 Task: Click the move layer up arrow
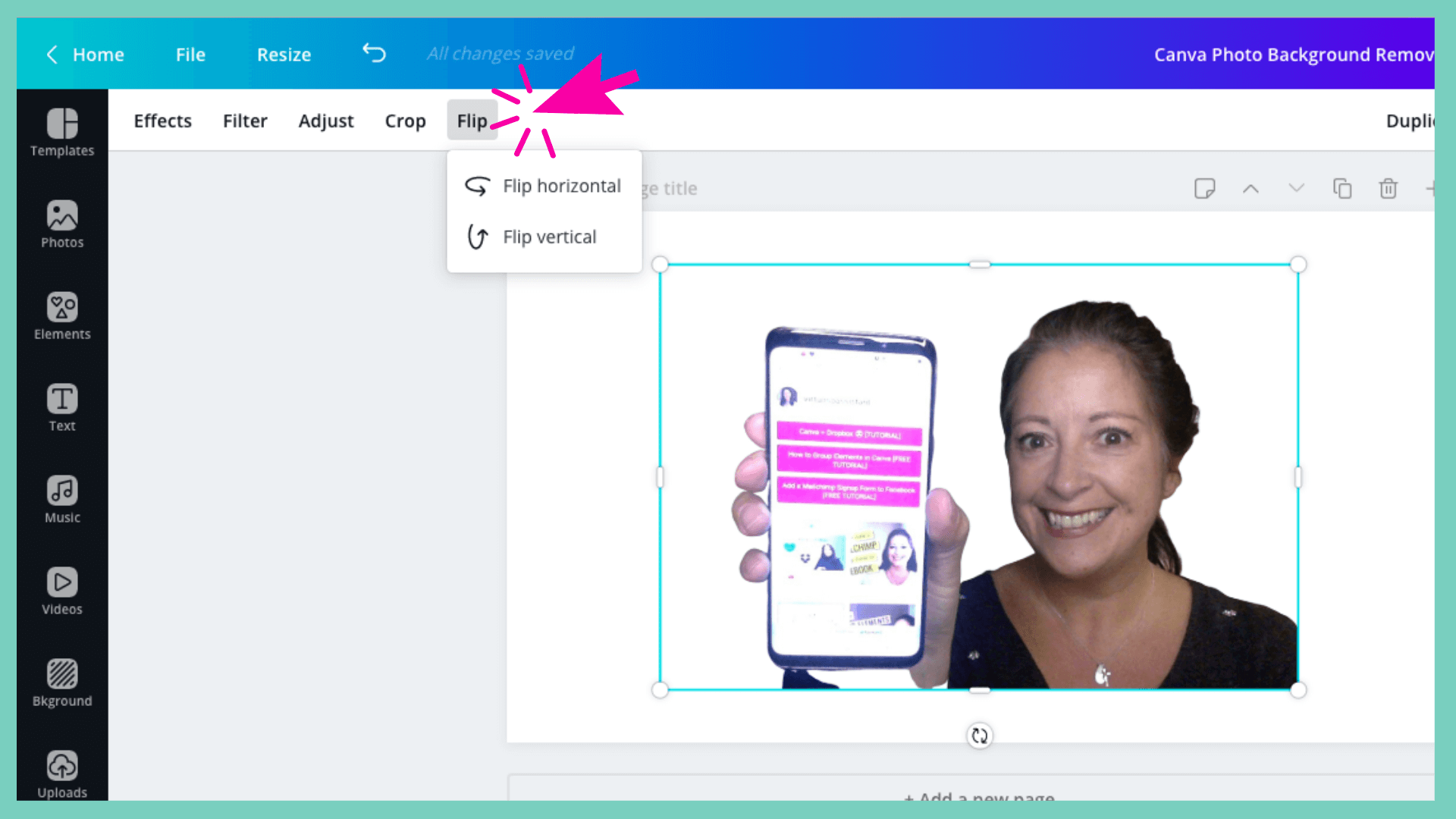click(x=1251, y=189)
